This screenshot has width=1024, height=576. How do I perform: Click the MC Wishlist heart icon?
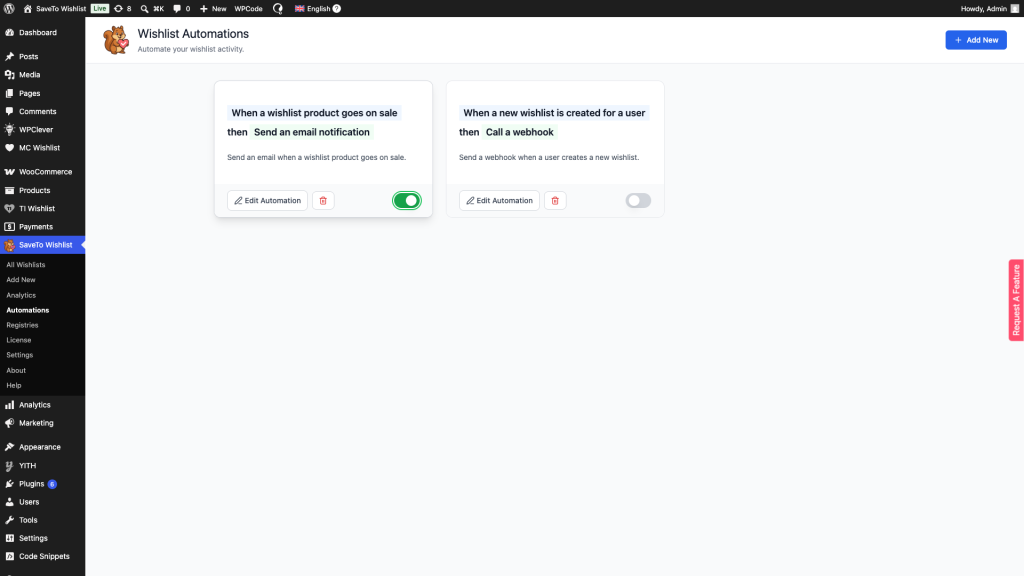tap(9, 148)
